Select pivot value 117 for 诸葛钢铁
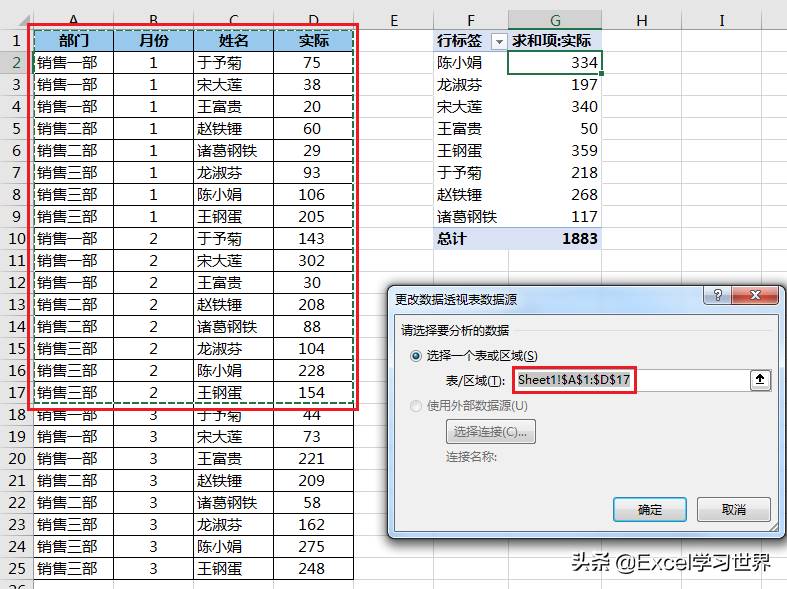This screenshot has height=589, width=787. click(555, 217)
